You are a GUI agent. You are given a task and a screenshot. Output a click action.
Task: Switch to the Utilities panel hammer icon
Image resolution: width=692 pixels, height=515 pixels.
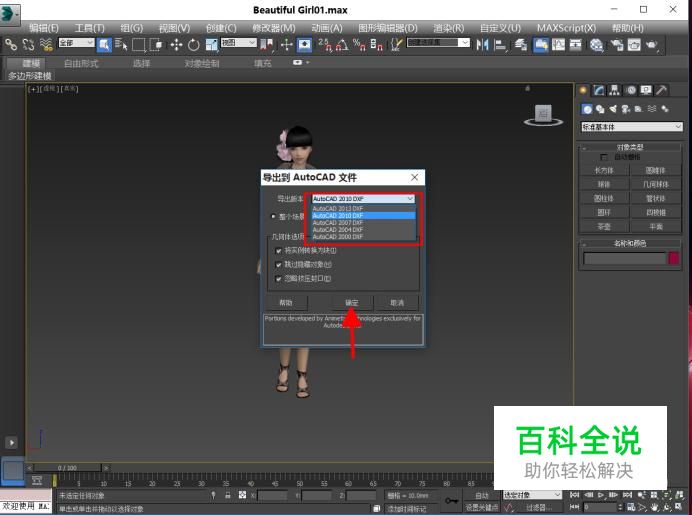(661, 90)
